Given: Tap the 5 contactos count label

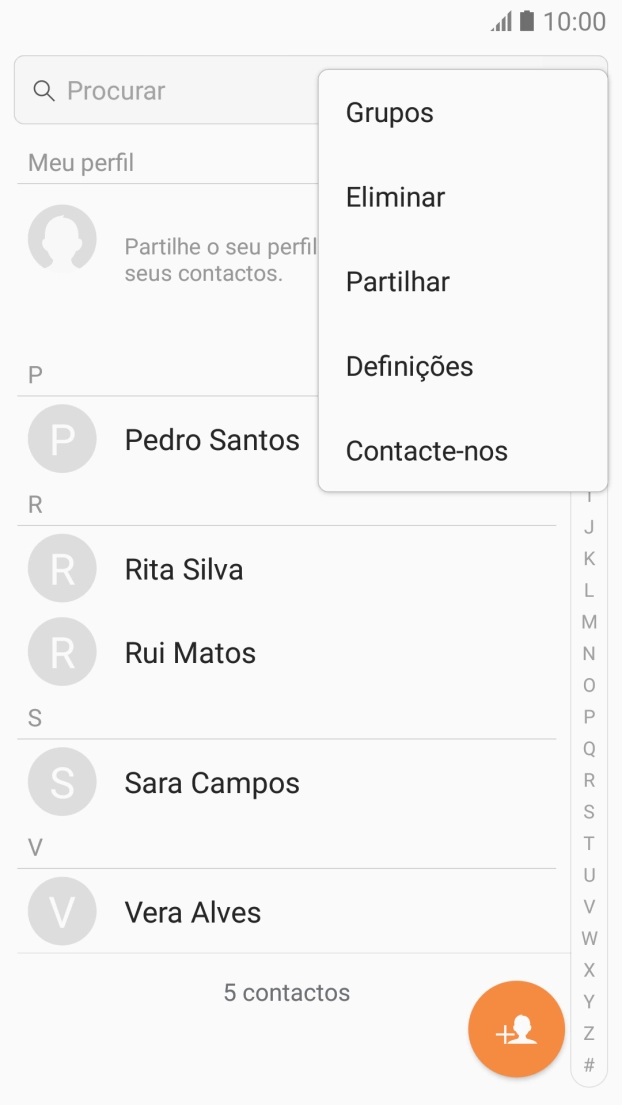Looking at the screenshot, I should point(287,992).
